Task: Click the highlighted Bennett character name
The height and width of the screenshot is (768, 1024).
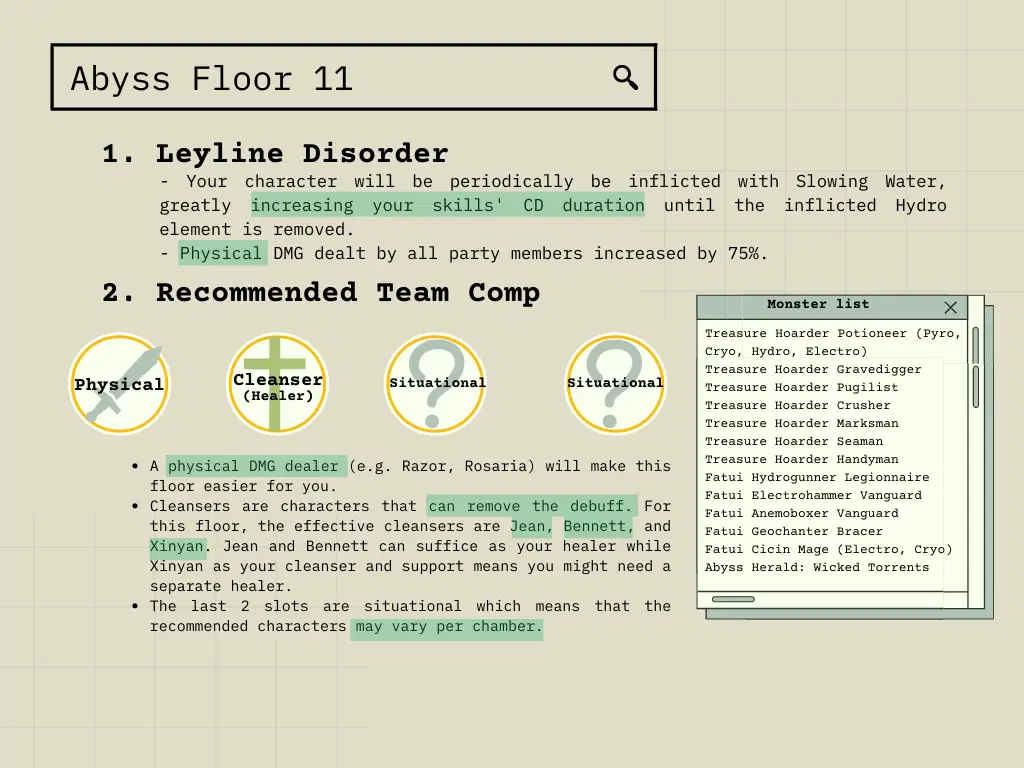Action: (597, 526)
